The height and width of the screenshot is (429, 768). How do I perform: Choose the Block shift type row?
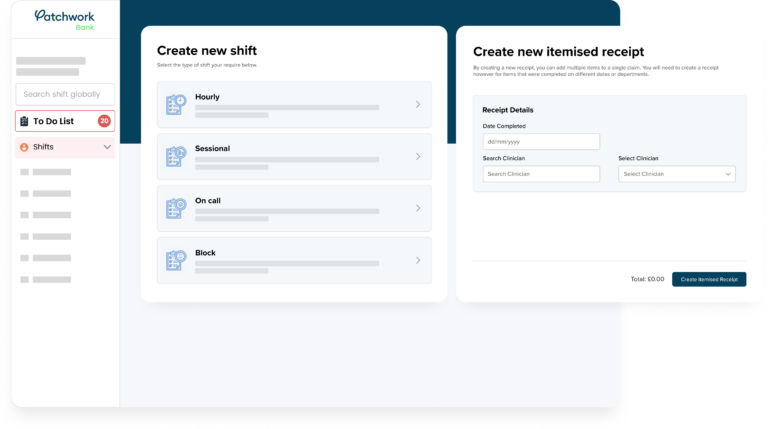294,261
